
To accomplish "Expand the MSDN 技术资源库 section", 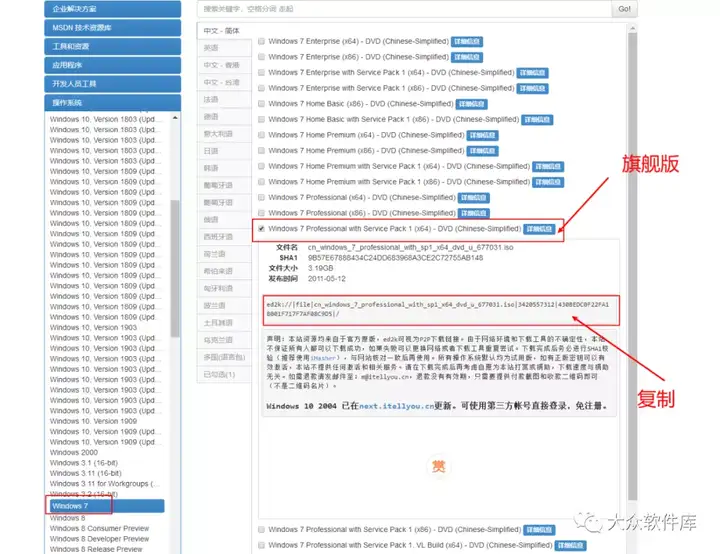I will pyautogui.click(x=112, y=28).
